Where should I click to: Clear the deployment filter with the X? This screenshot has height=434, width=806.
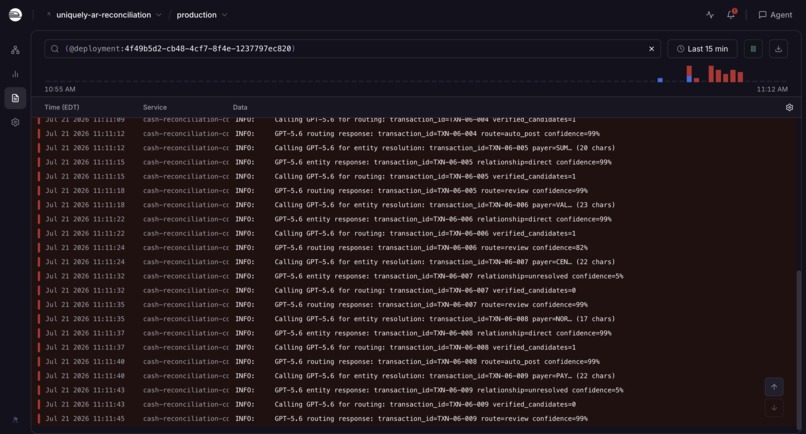(x=651, y=49)
